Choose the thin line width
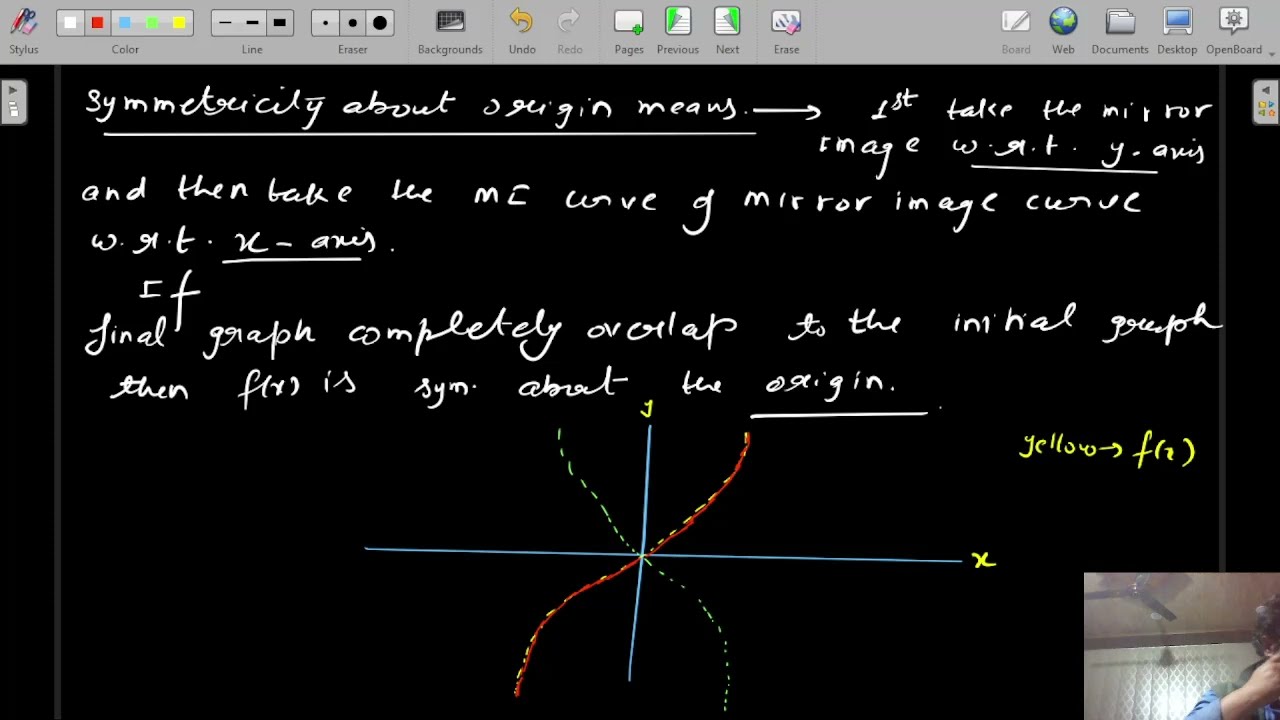The height and width of the screenshot is (720, 1280). coord(225,23)
